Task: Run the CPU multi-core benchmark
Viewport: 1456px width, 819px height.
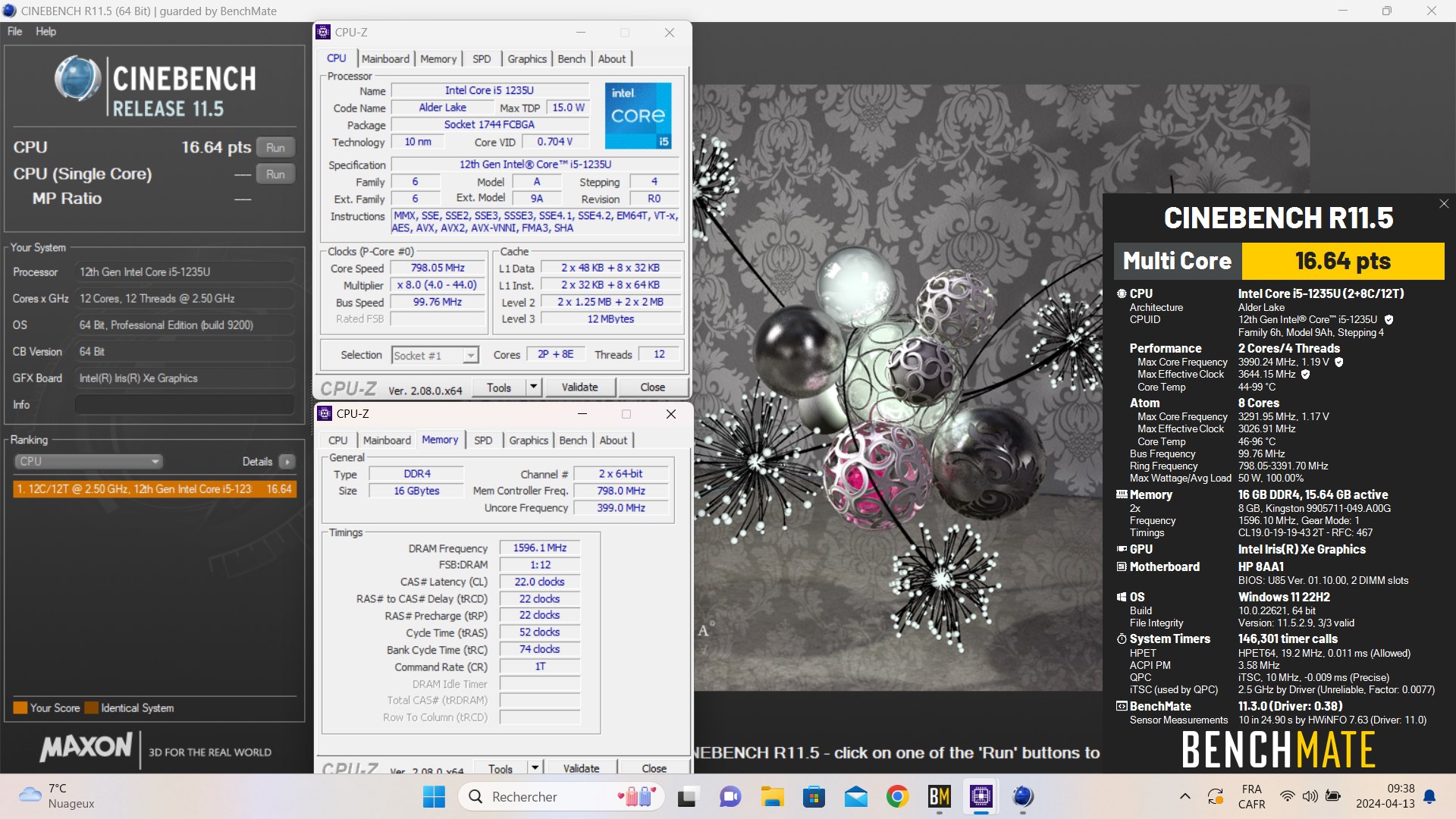Action: pos(275,147)
